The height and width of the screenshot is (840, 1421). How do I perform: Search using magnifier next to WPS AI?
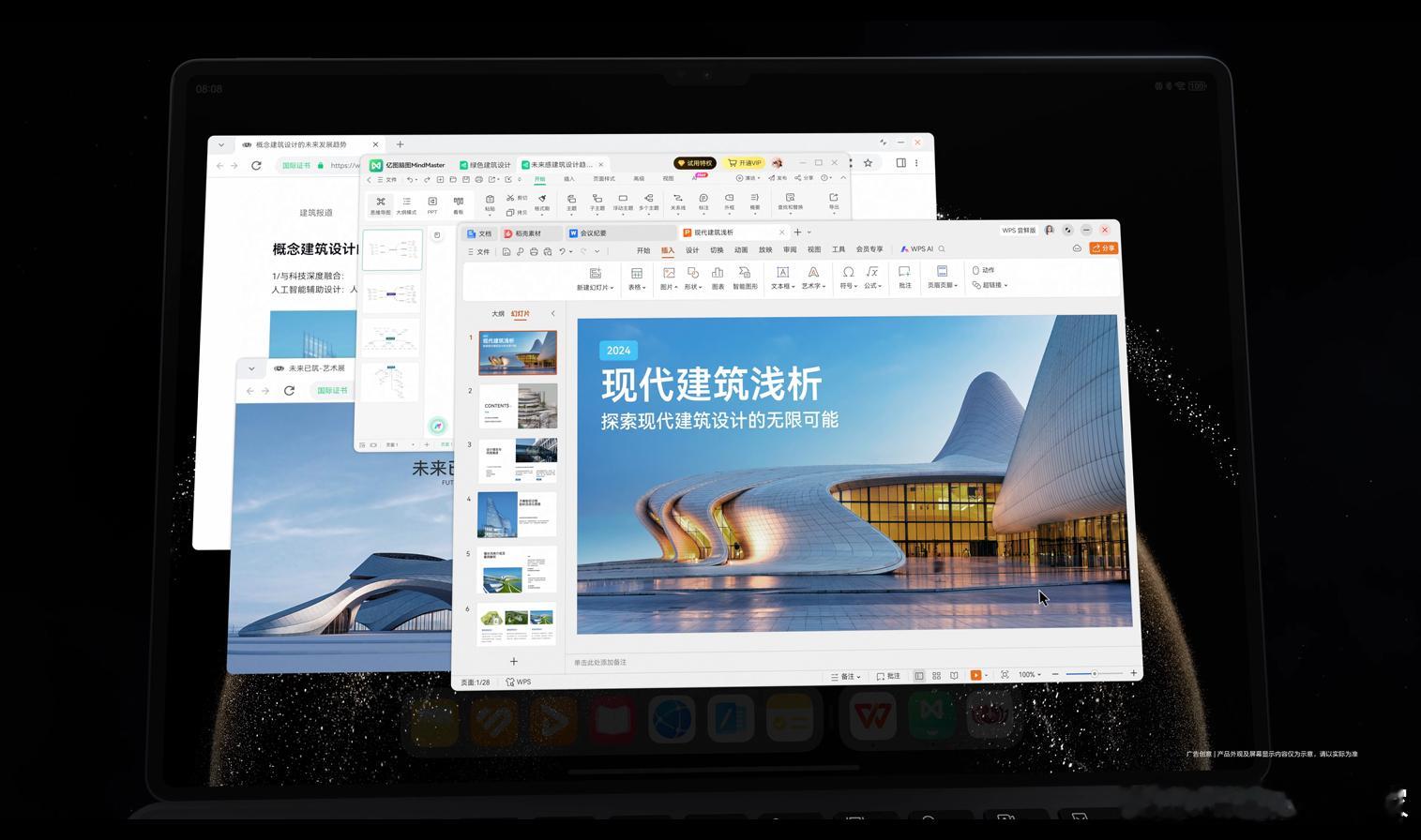tap(942, 249)
